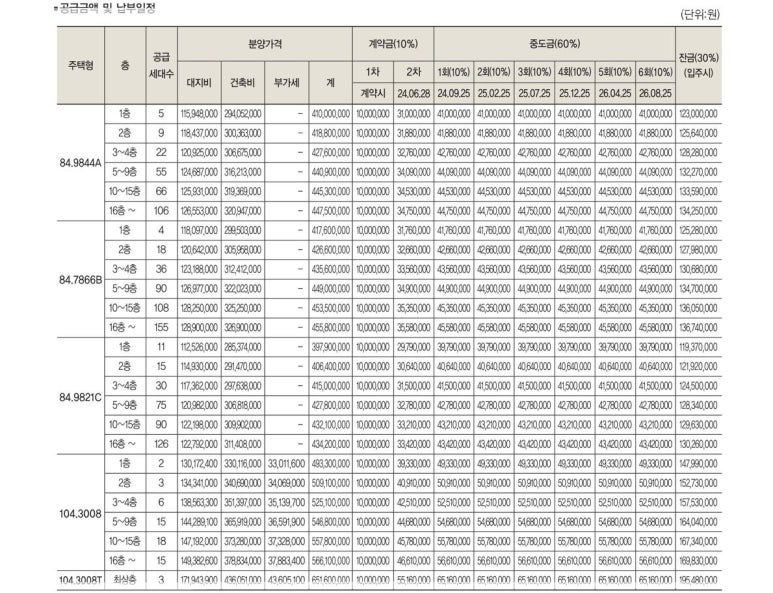
Task: Click total price 566,100,000
Action: point(331,560)
